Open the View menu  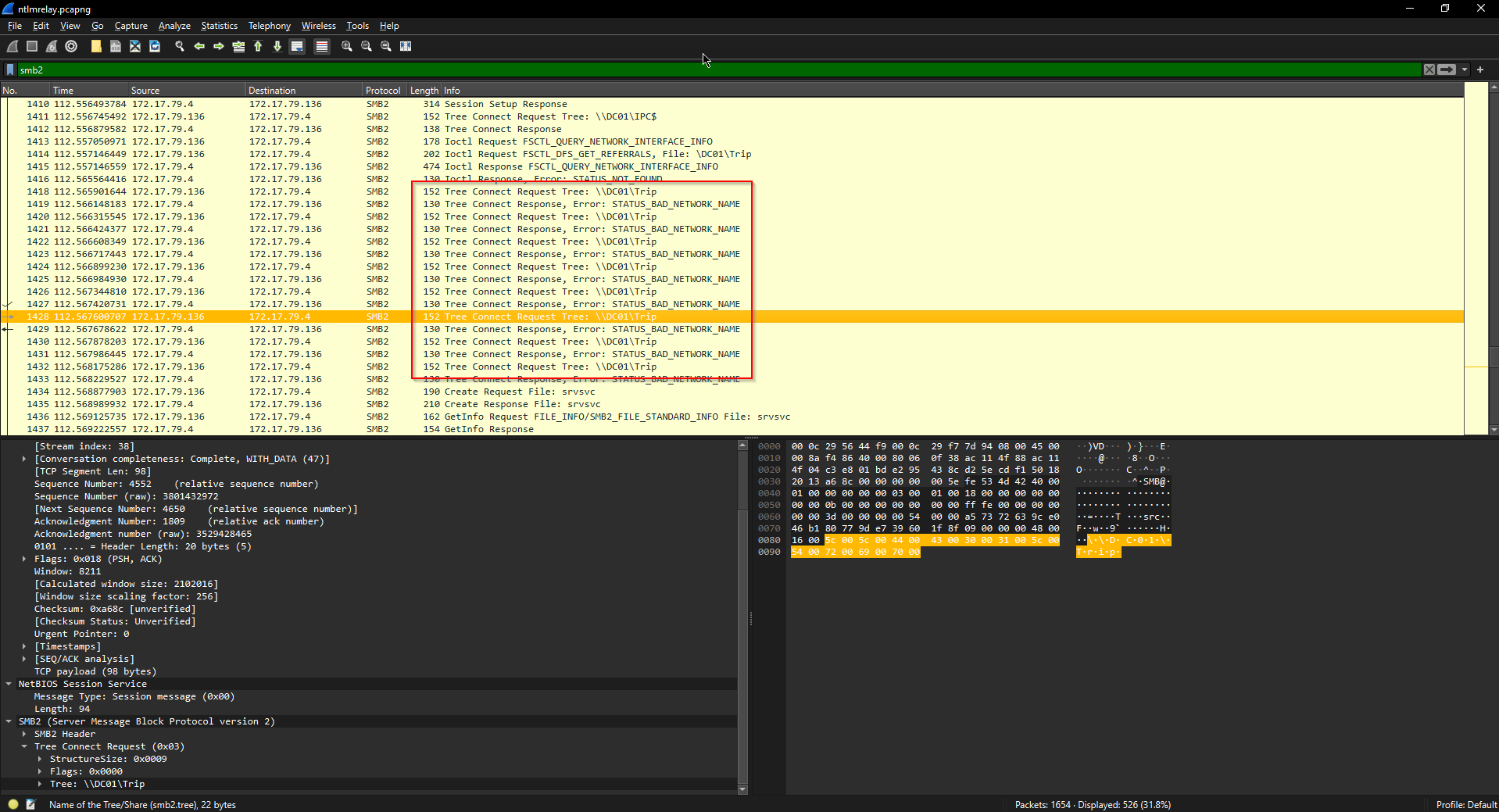(70, 26)
